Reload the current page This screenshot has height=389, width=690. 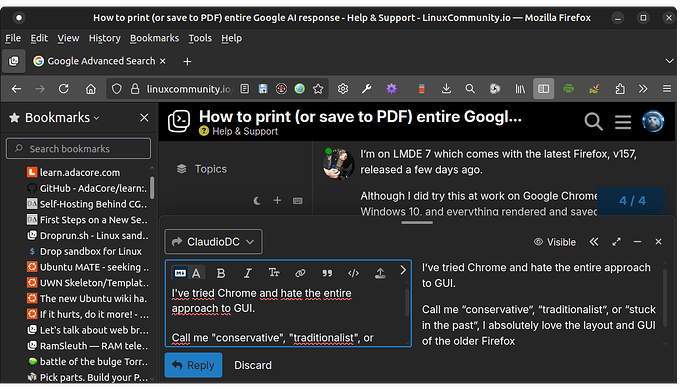pos(64,89)
